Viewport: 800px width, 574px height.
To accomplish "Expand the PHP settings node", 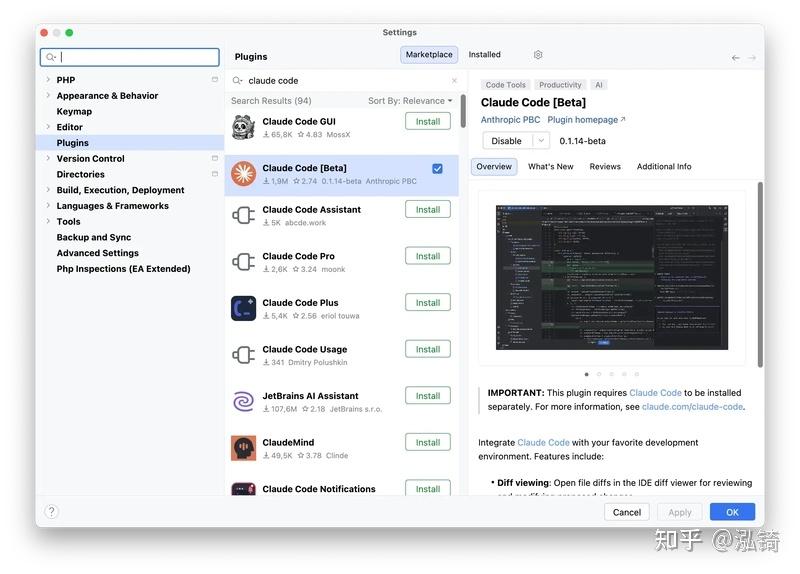I will coord(48,80).
